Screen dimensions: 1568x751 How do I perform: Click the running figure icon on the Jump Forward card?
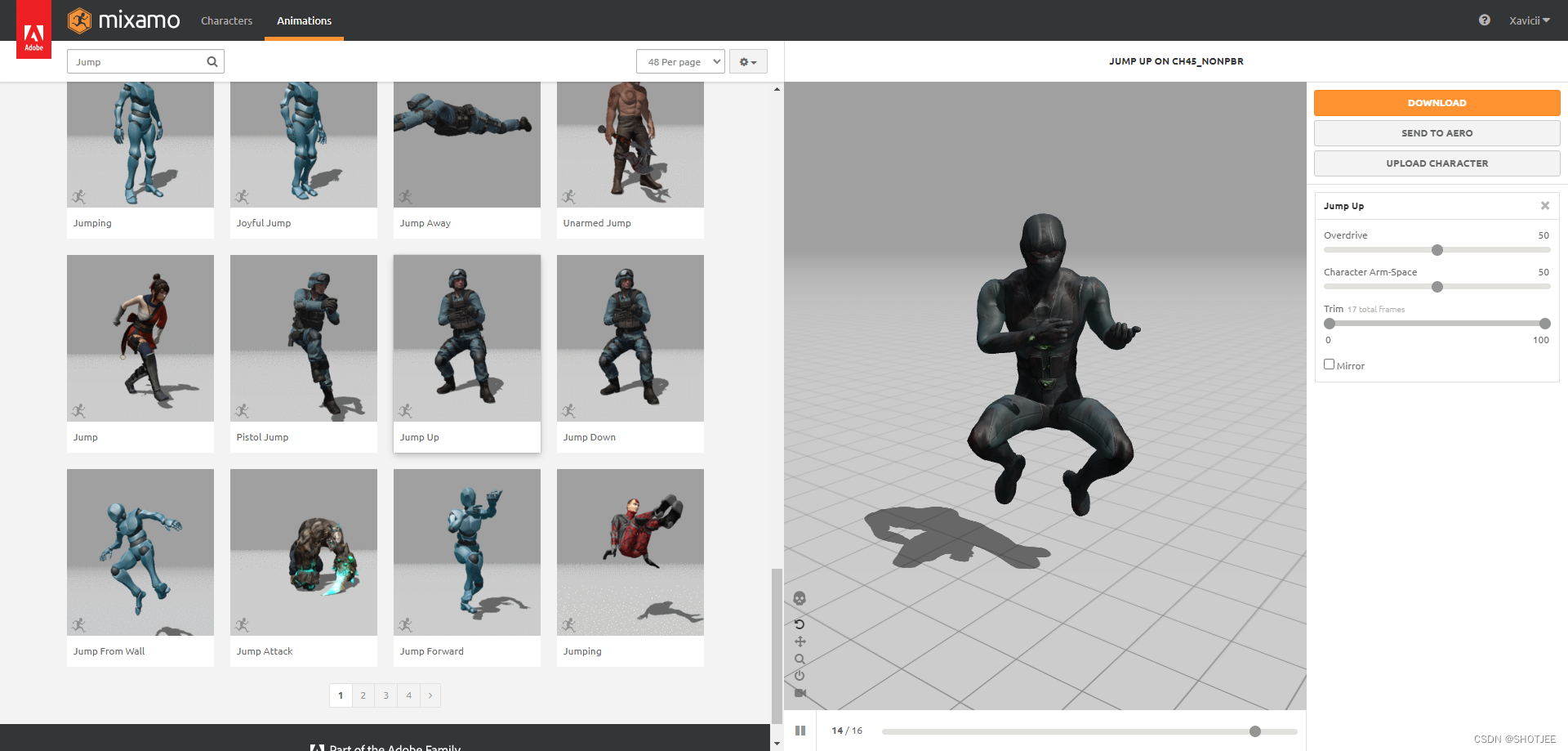coord(405,625)
